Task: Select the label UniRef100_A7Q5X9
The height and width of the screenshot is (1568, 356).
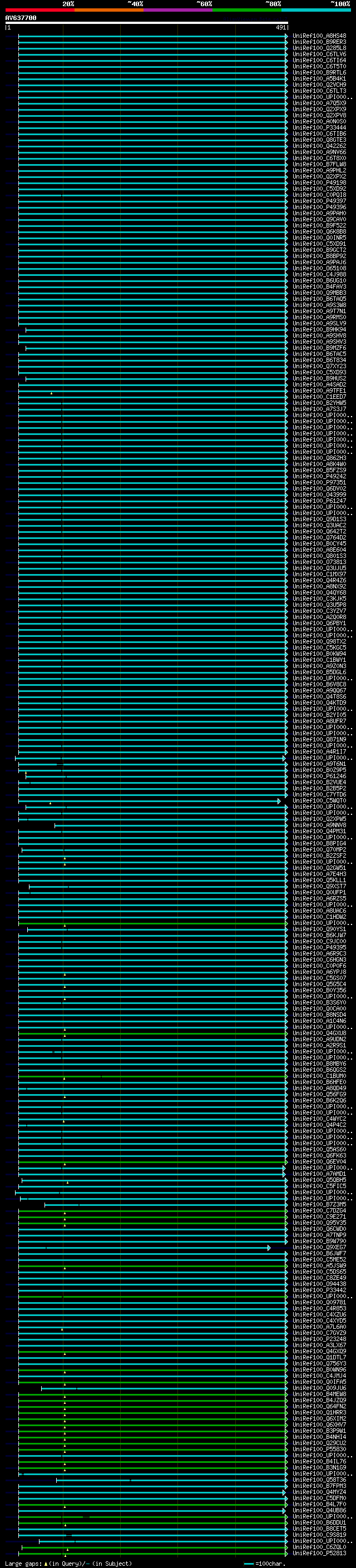Action: 319,103
